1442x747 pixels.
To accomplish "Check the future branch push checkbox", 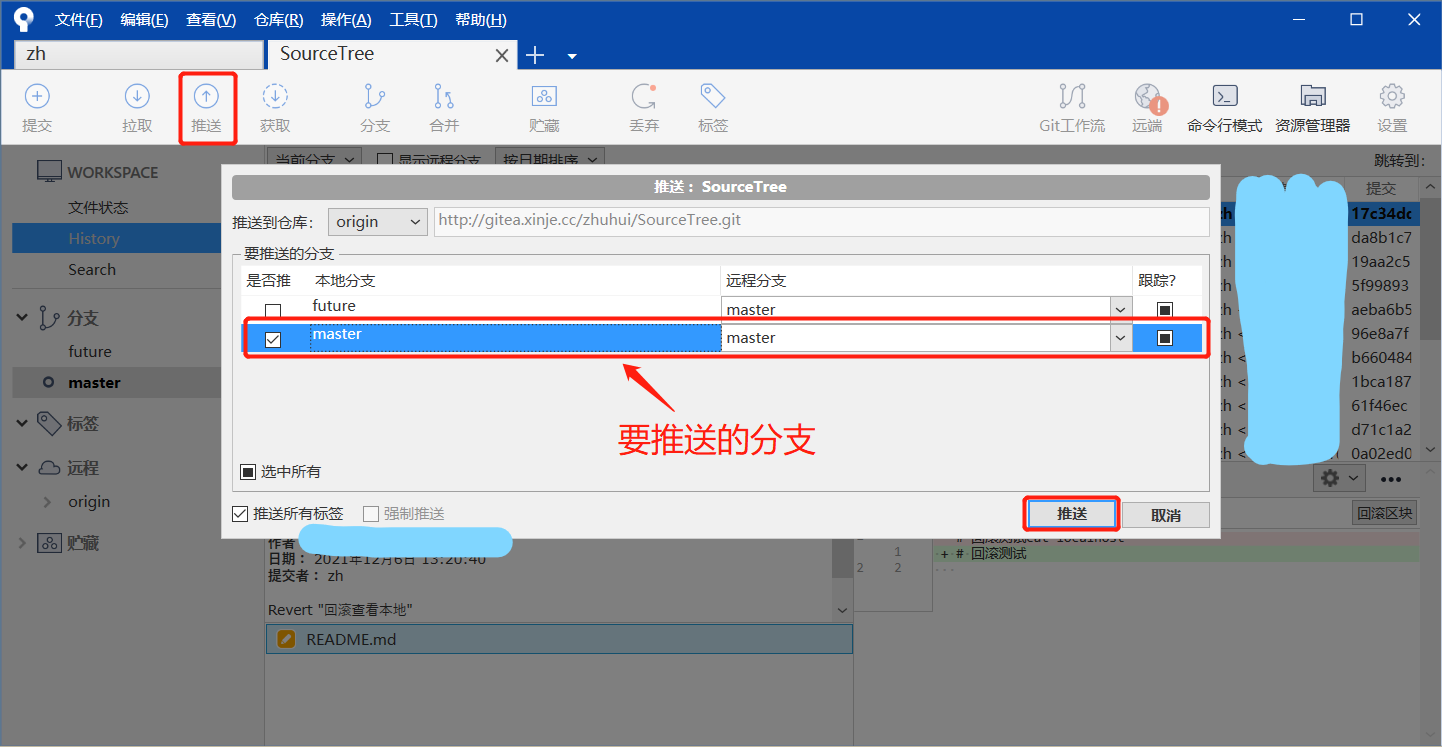I will pos(273,311).
